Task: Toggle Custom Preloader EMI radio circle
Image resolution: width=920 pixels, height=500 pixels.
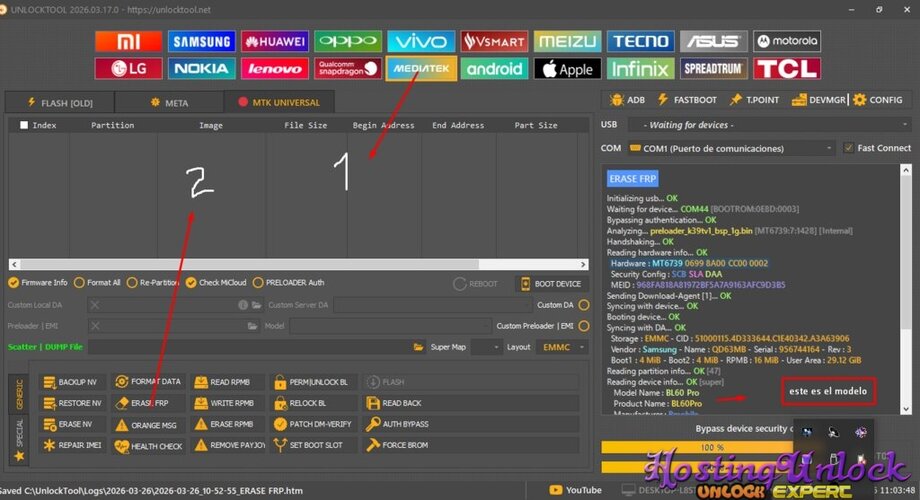Action: coord(584,326)
